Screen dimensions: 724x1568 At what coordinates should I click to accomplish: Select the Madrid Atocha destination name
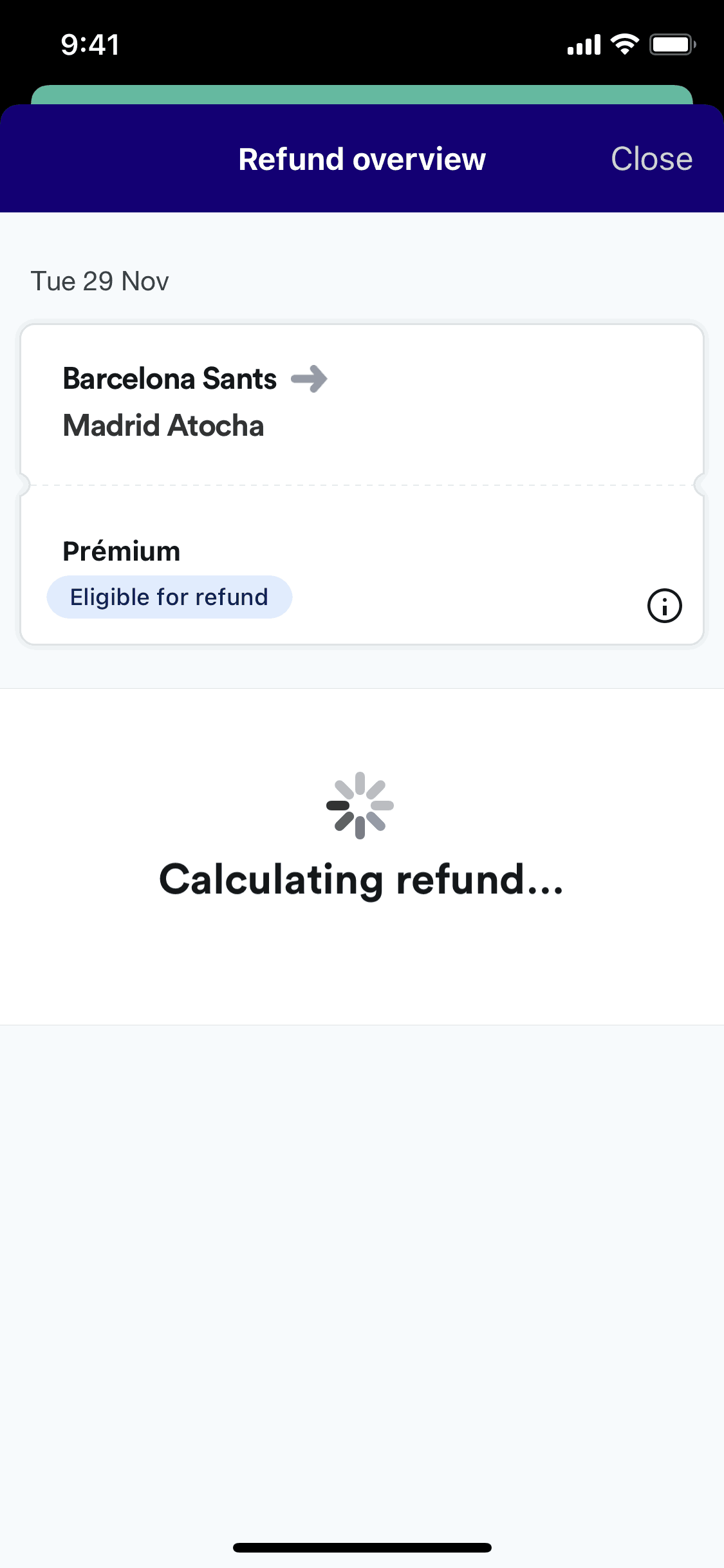(x=163, y=425)
